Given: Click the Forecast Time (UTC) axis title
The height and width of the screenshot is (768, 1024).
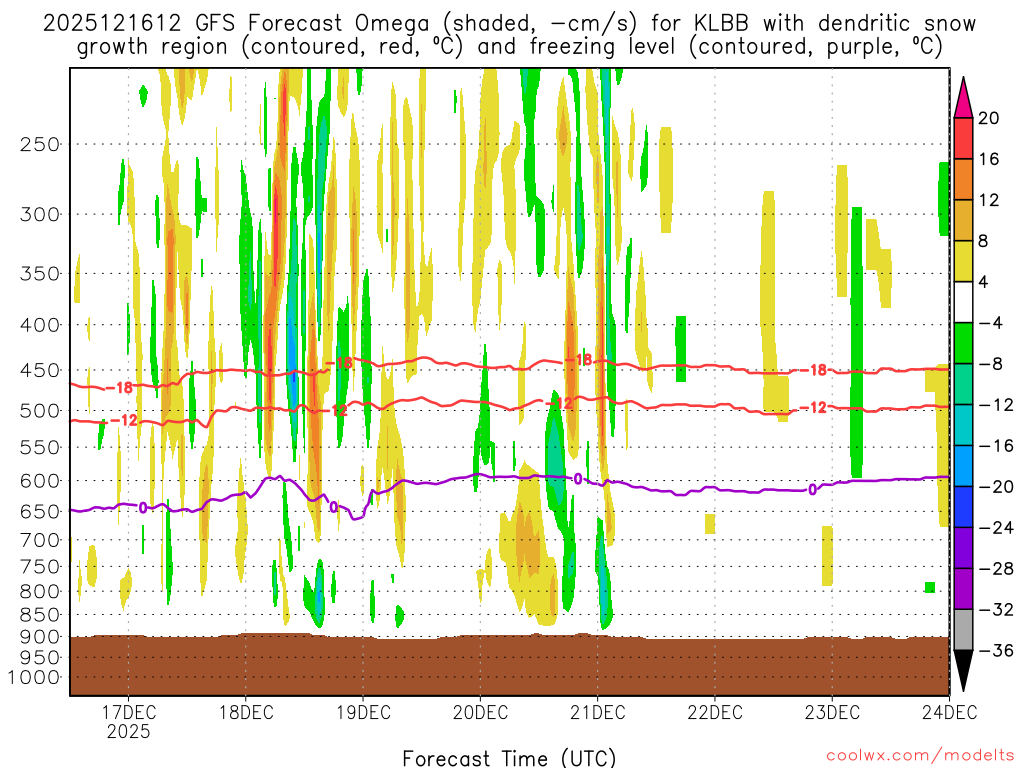Looking at the screenshot, I should click(x=509, y=758).
